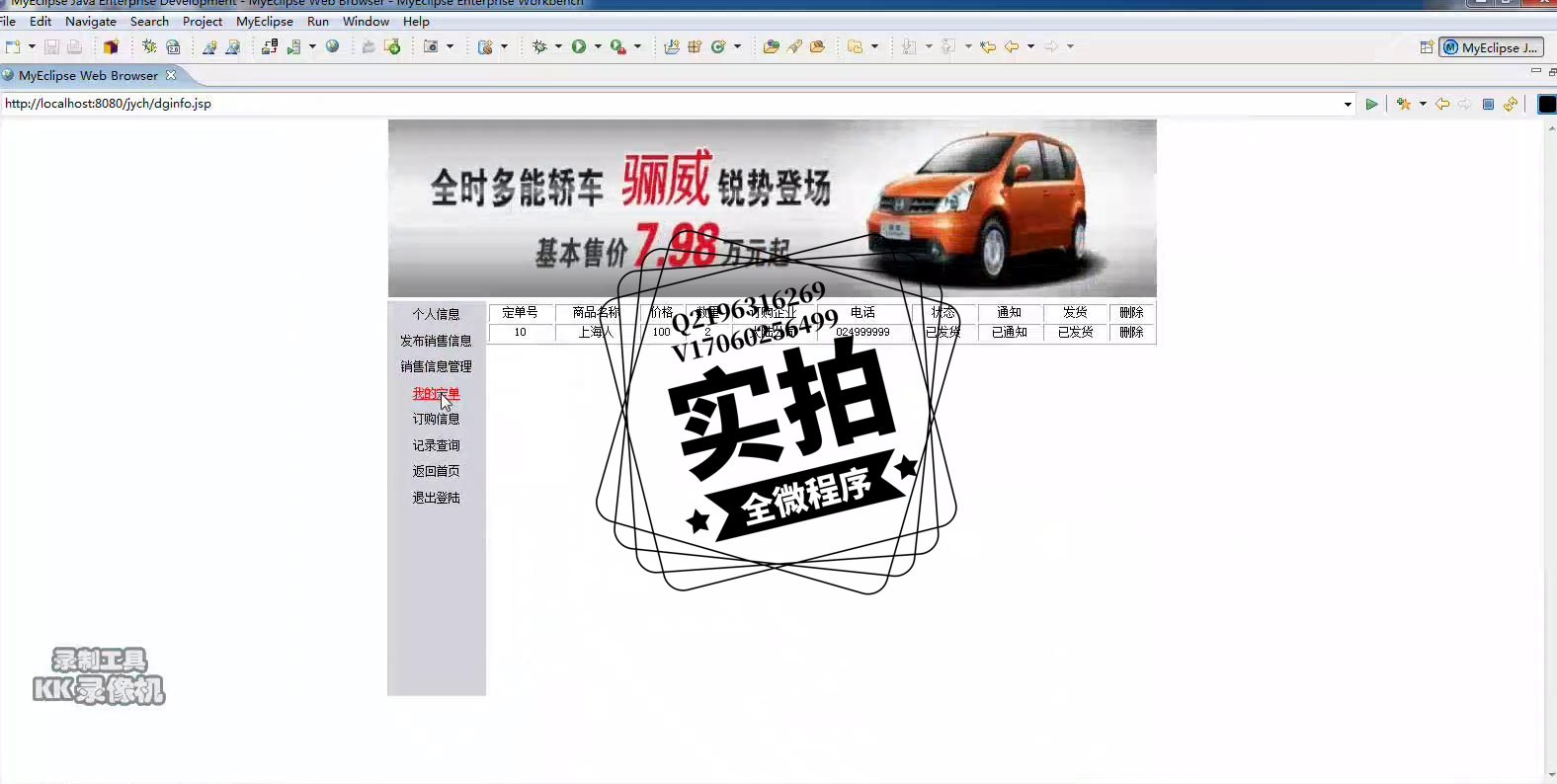Image resolution: width=1557 pixels, height=784 pixels.
Task: Click the Run External Tools icon
Action: click(x=617, y=46)
